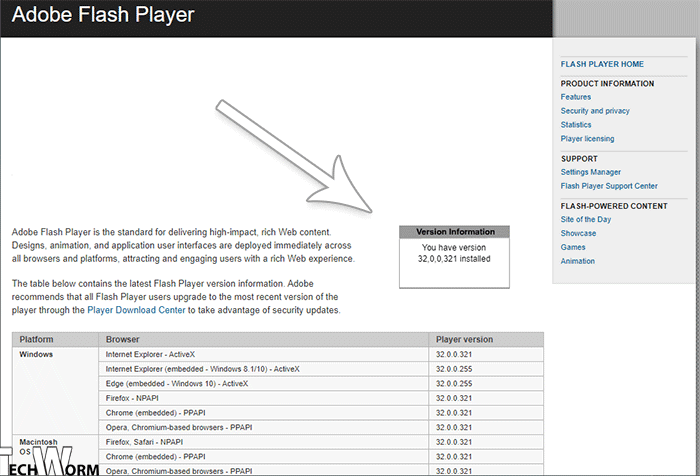The image size is (700, 476).
Task: Open the Statistics link
Action: [x=575, y=125]
